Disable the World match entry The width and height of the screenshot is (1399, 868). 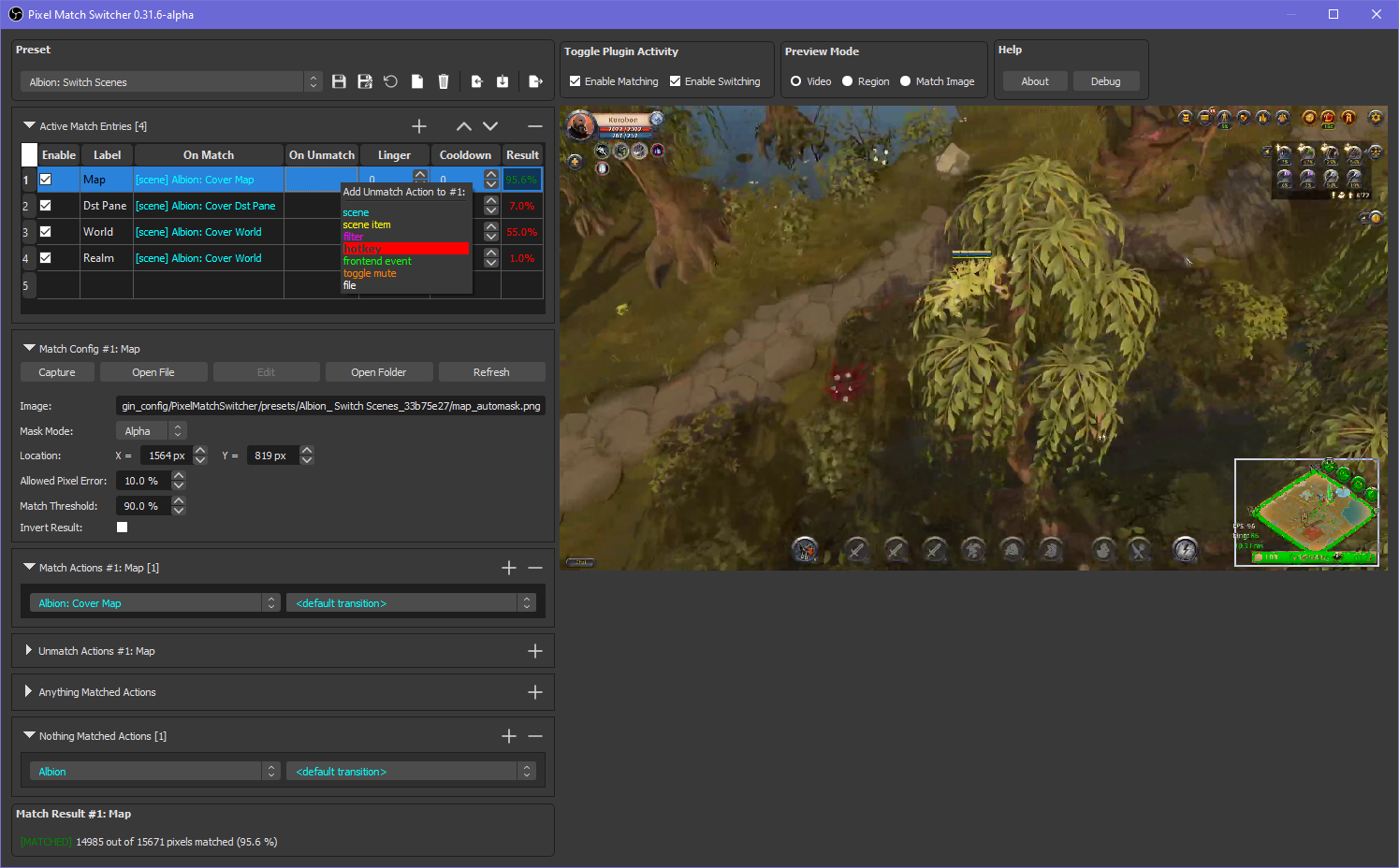tap(46, 232)
